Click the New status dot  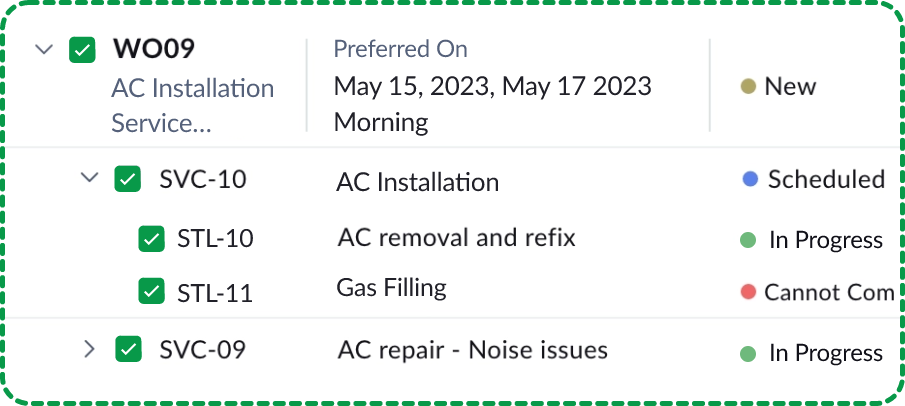pyautogui.click(x=747, y=87)
